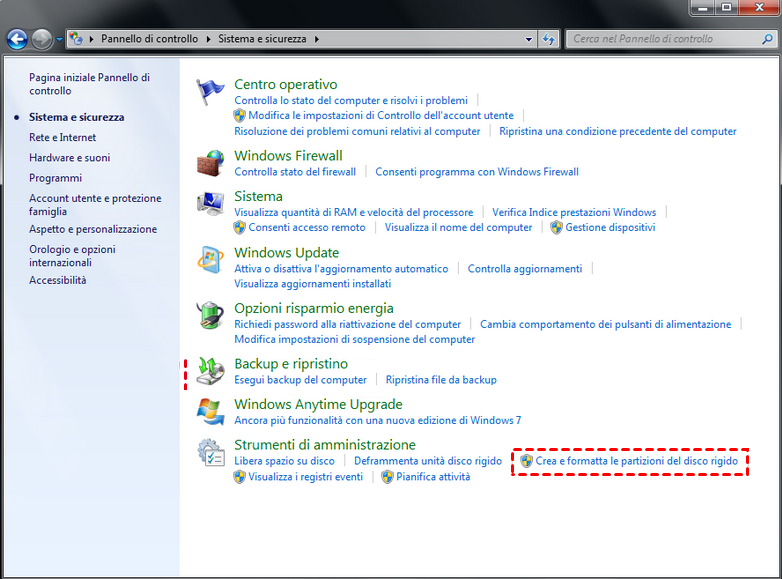The height and width of the screenshot is (579, 782).
Task: Open Modifica impostazioni di sospensione link
Action: point(355,339)
